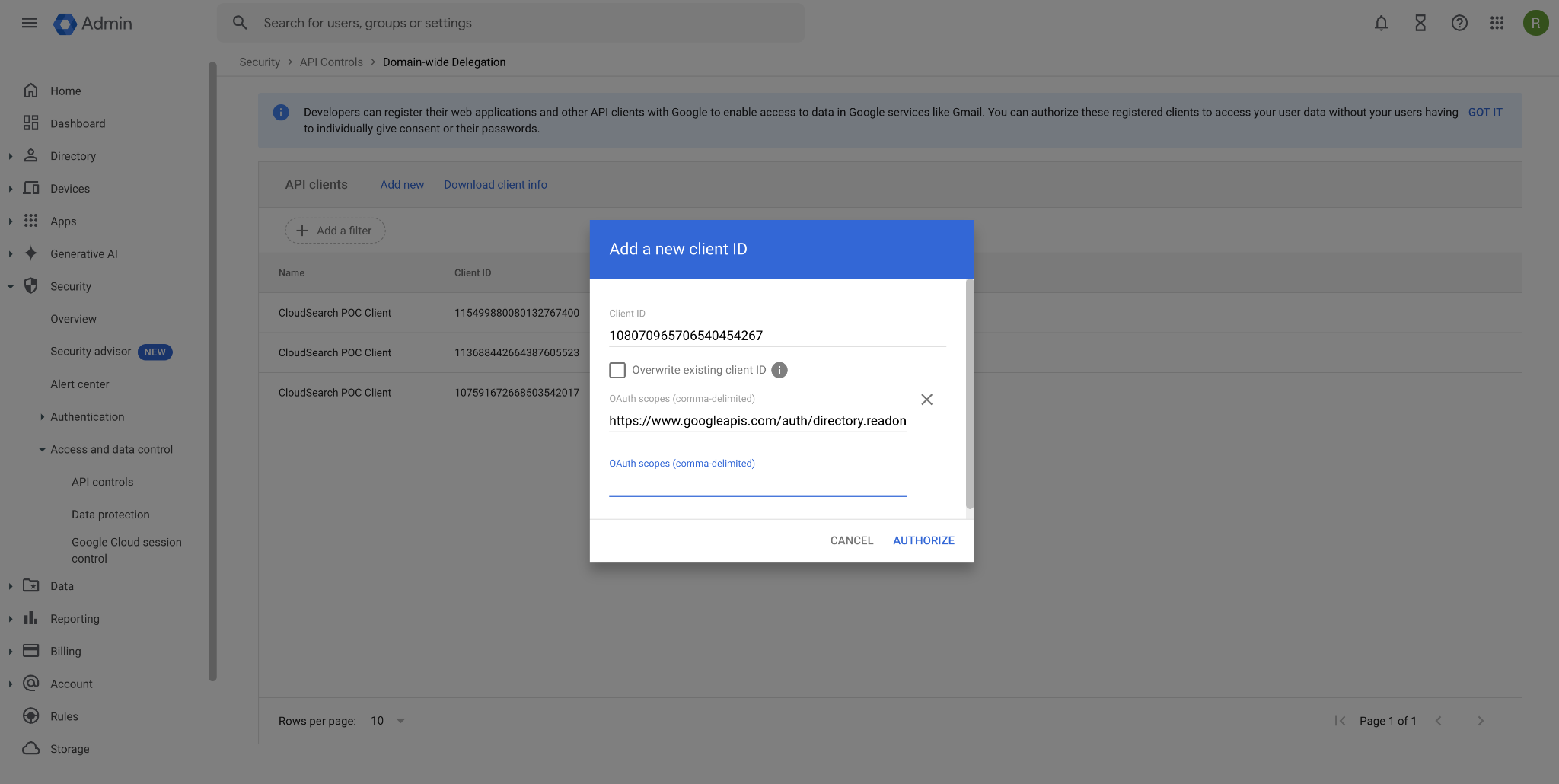
Task: Open the main navigation hamburger menu
Action: coord(29,23)
